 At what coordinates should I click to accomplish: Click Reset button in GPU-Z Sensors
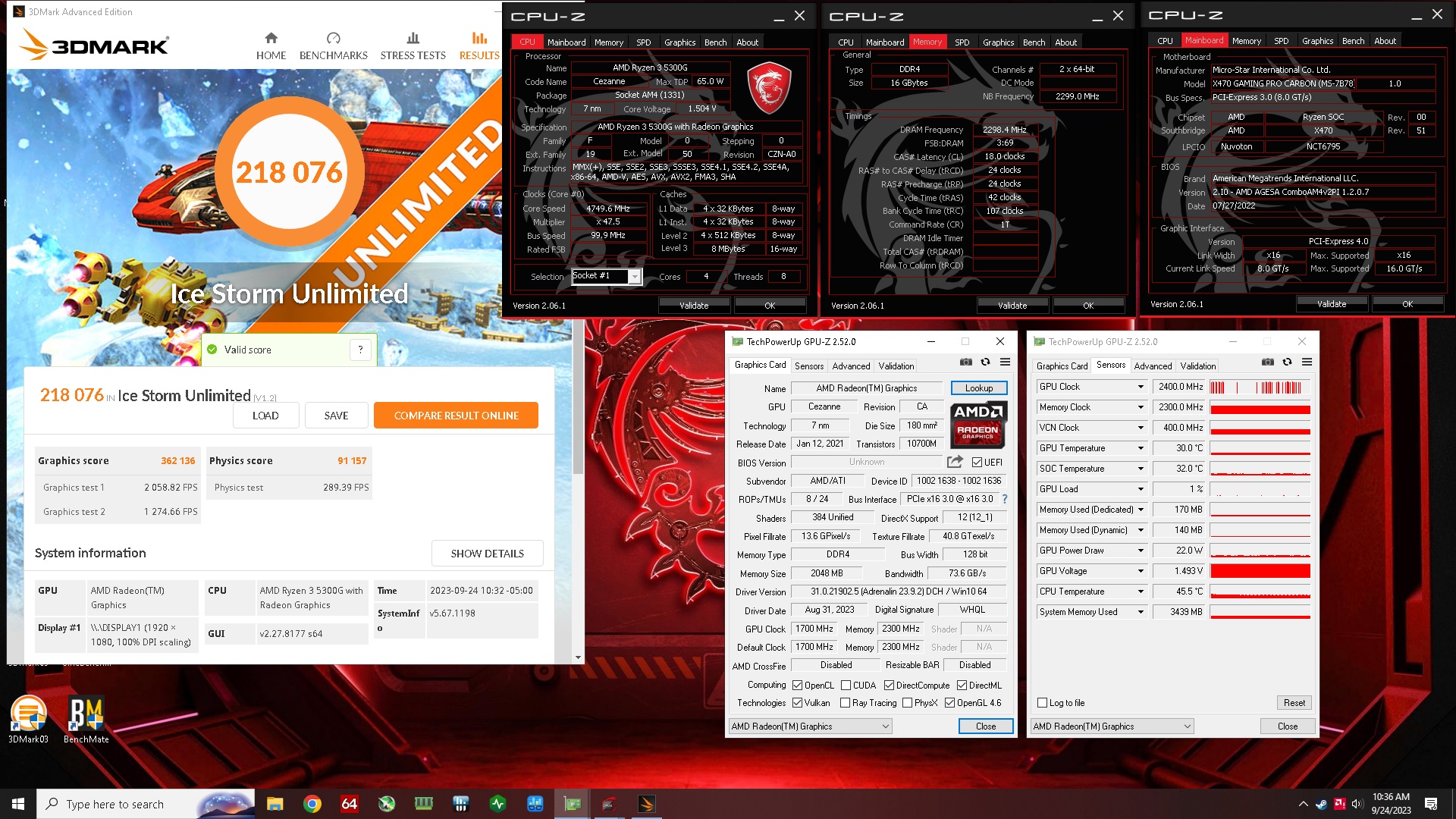point(1294,703)
